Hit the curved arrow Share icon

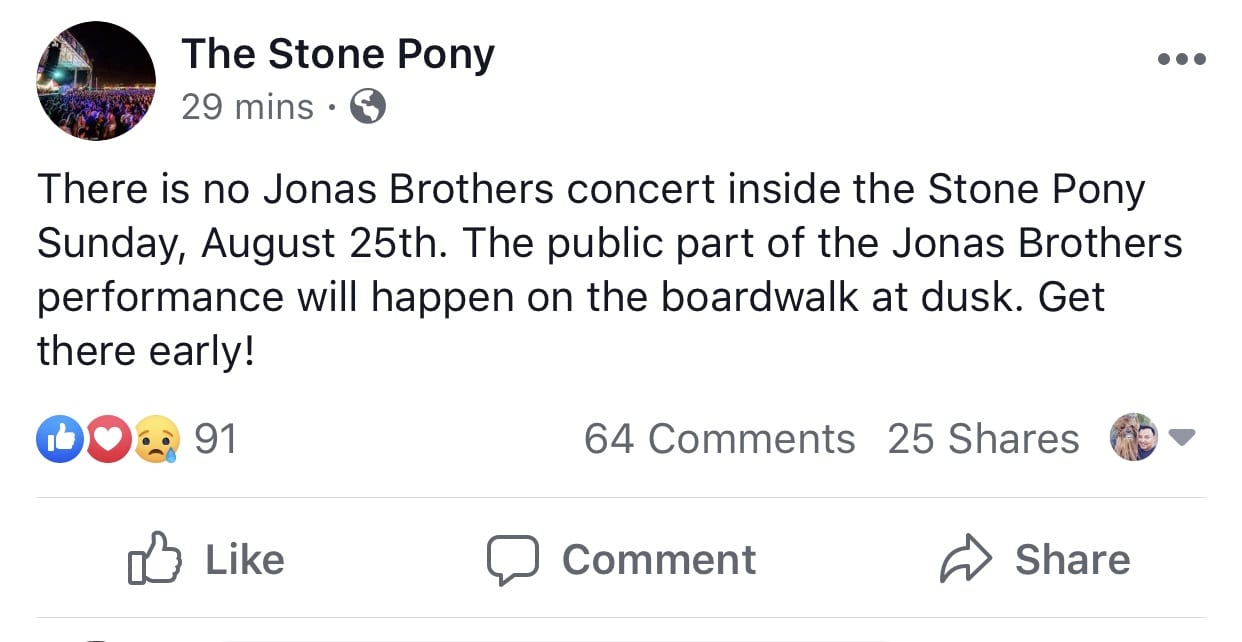(965, 559)
